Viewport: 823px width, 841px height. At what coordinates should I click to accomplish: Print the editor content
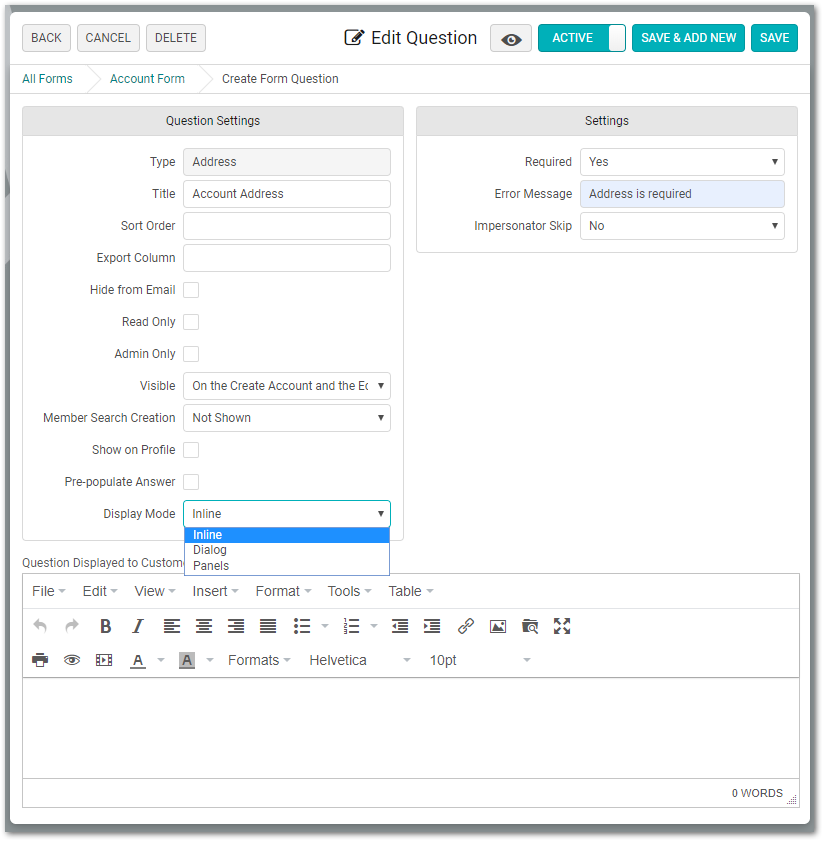(x=40, y=660)
